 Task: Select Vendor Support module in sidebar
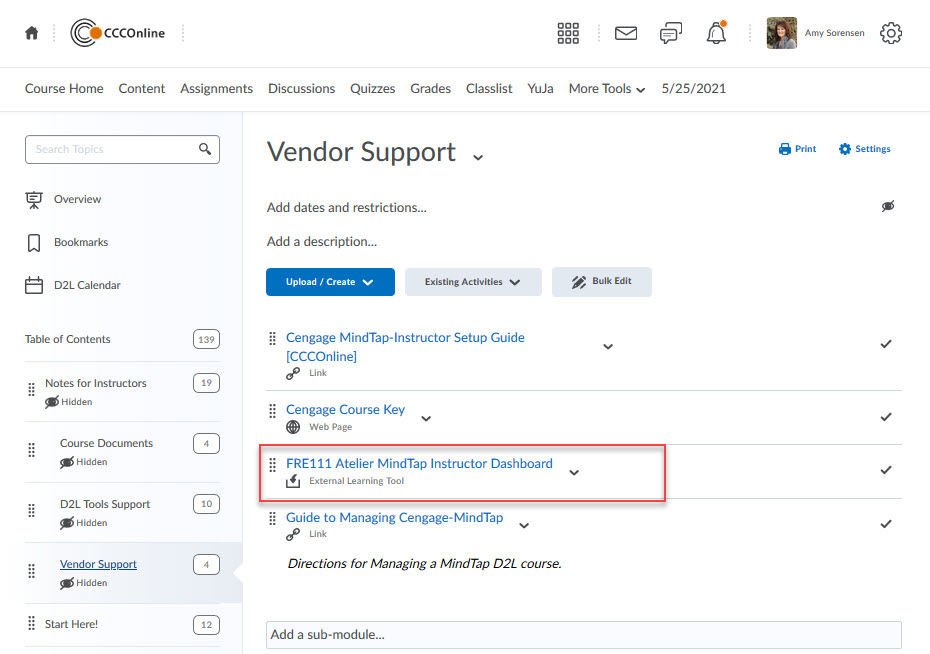98,564
